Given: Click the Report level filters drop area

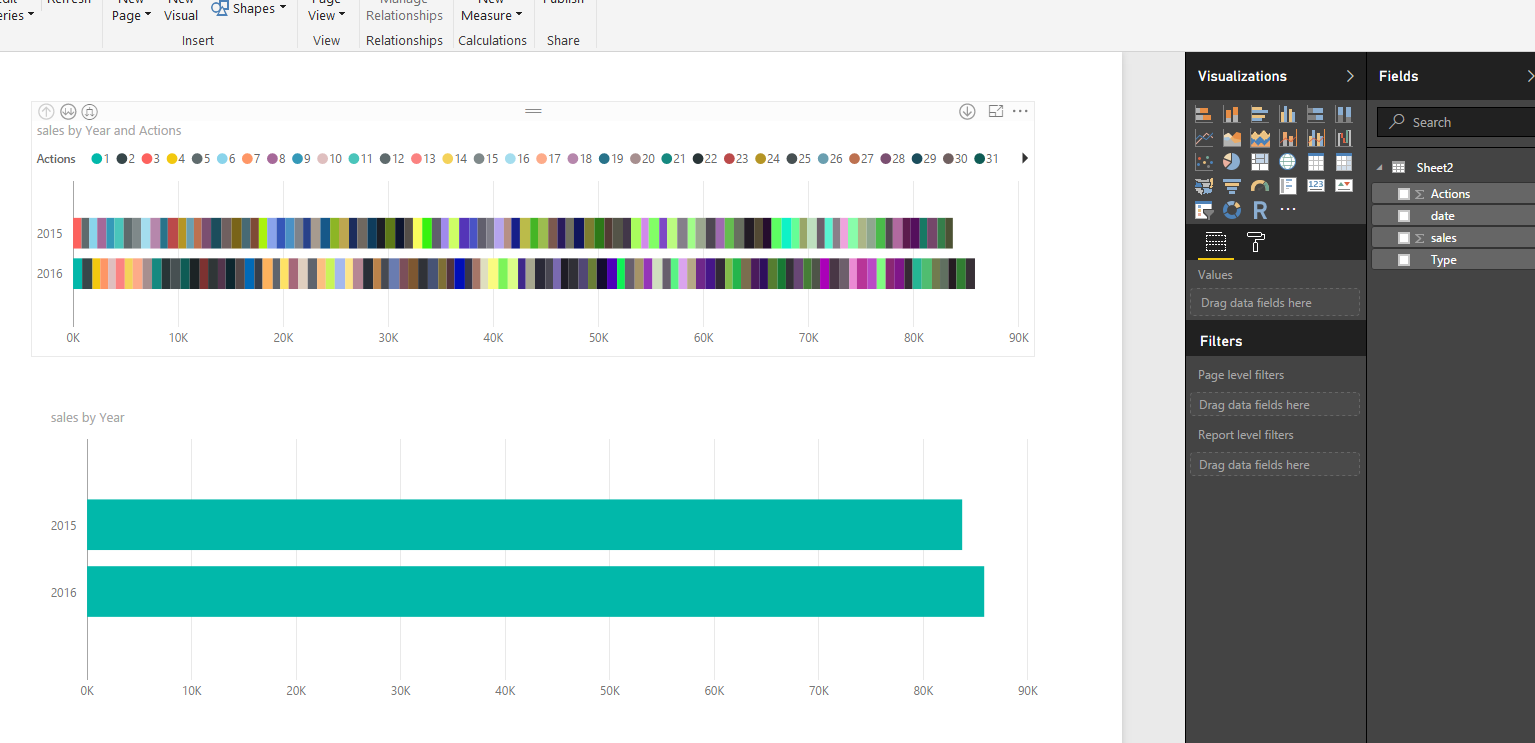Looking at the screenshot, I should 1275,464.
